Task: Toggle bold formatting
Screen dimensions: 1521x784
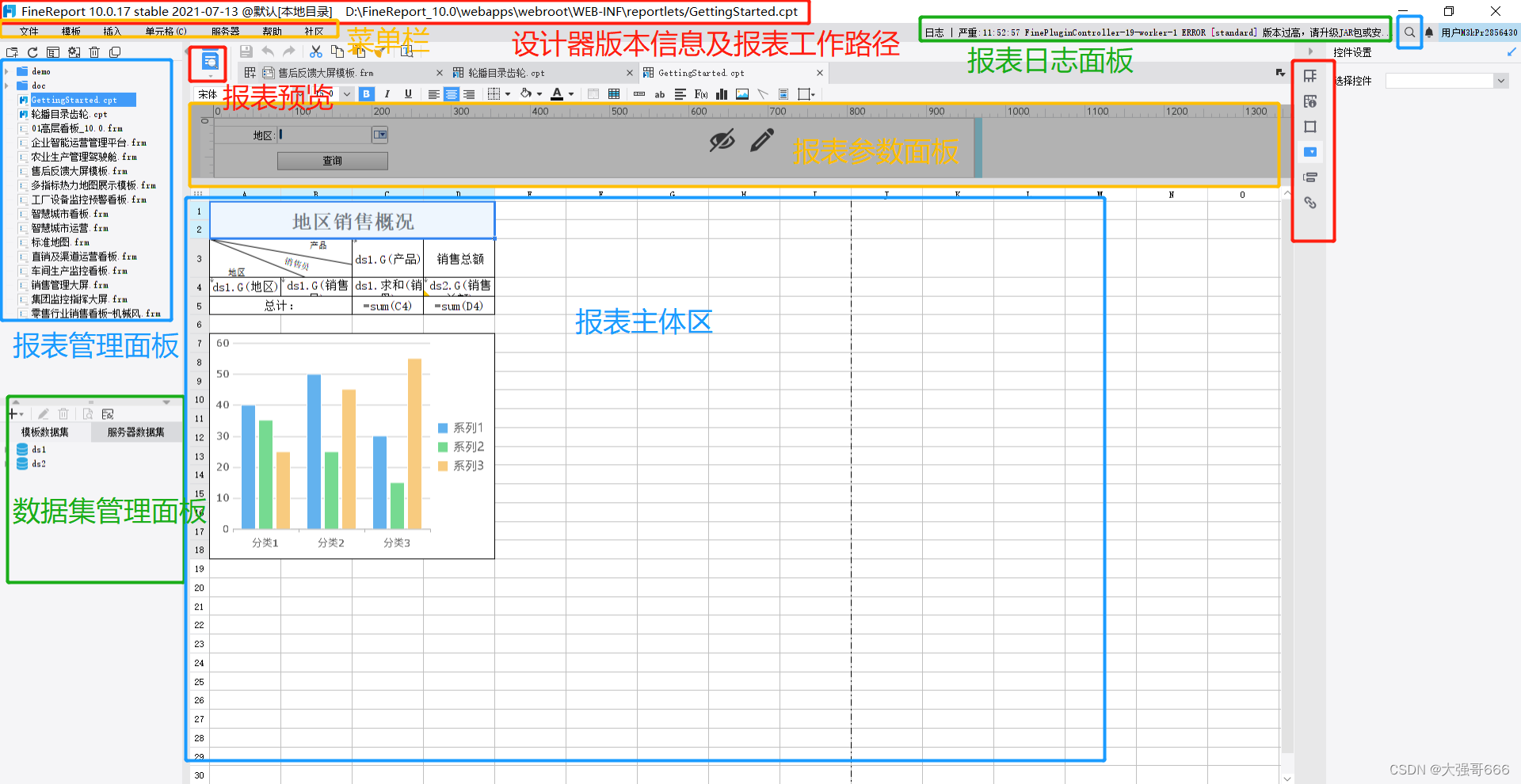Action: click(366, 93)
